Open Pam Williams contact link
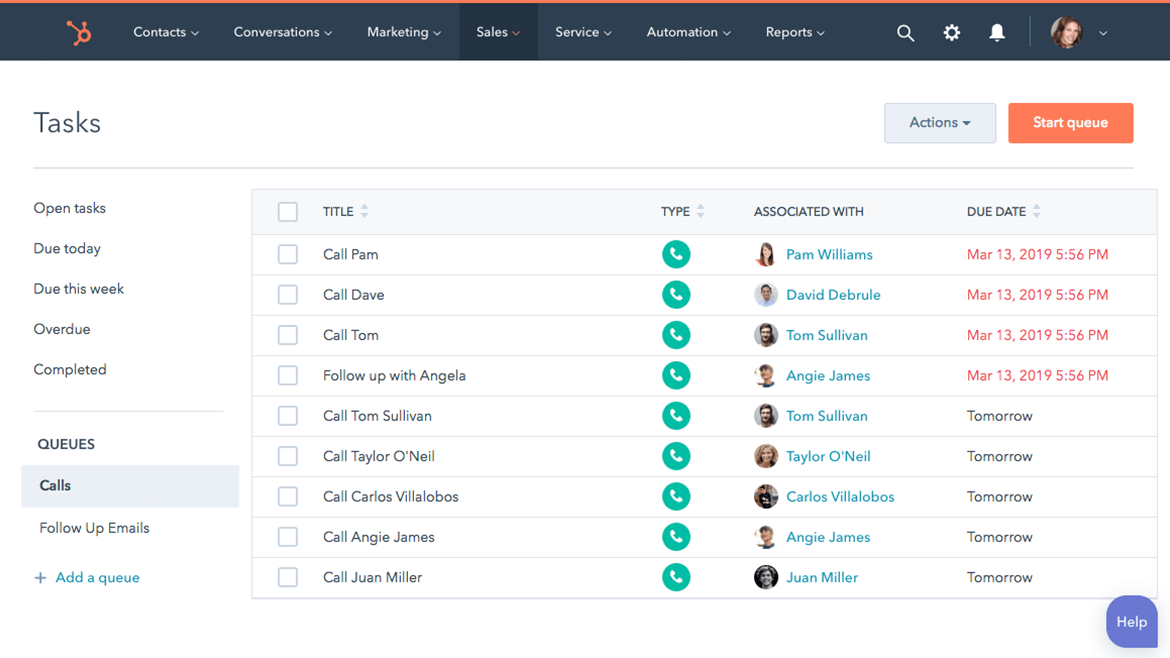The width and height of the screenshot is (1170, 658). click(829, 254)
